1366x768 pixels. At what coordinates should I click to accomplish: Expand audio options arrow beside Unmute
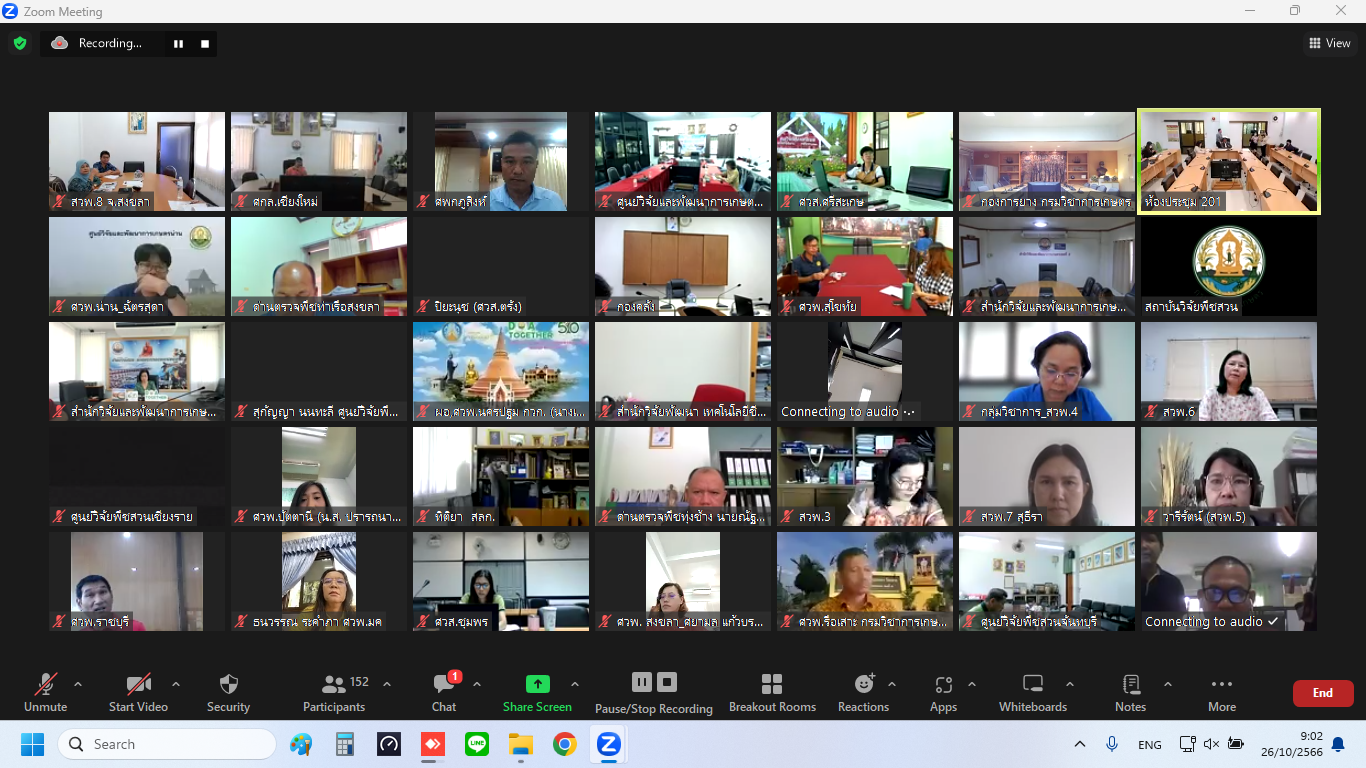78,684
